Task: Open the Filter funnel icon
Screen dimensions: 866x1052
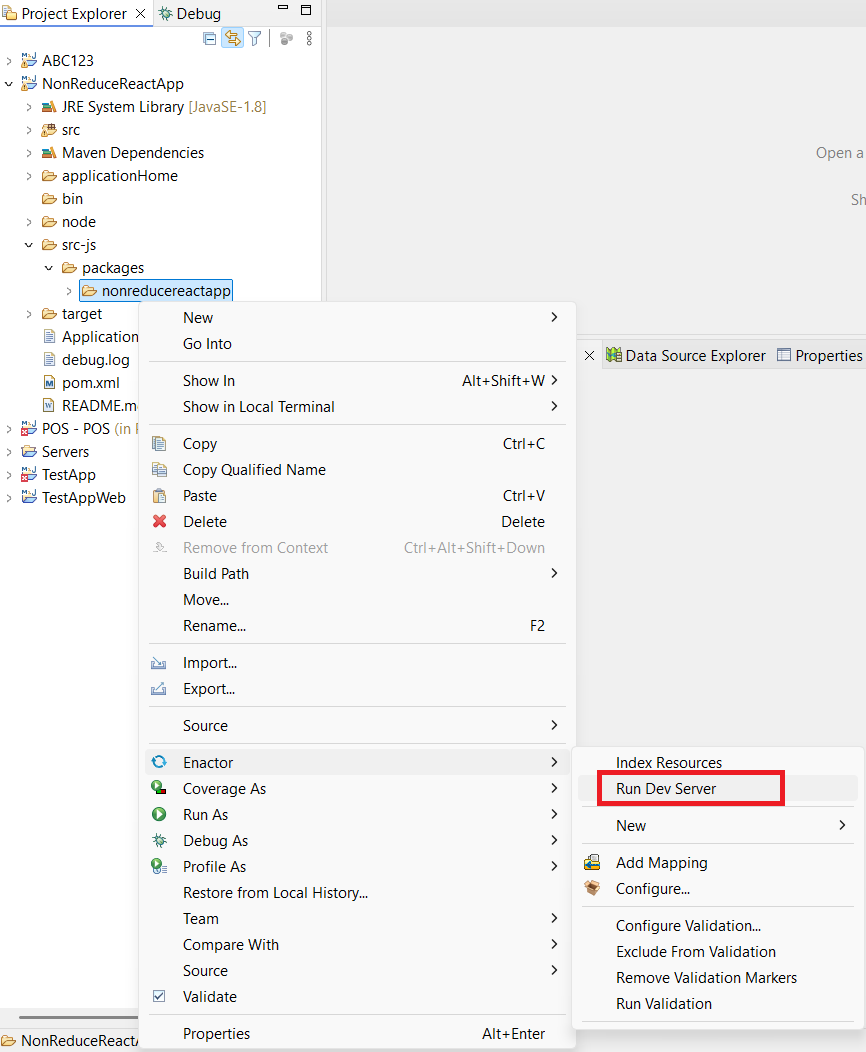Action: pyautogui.click(x=255, y=39)
